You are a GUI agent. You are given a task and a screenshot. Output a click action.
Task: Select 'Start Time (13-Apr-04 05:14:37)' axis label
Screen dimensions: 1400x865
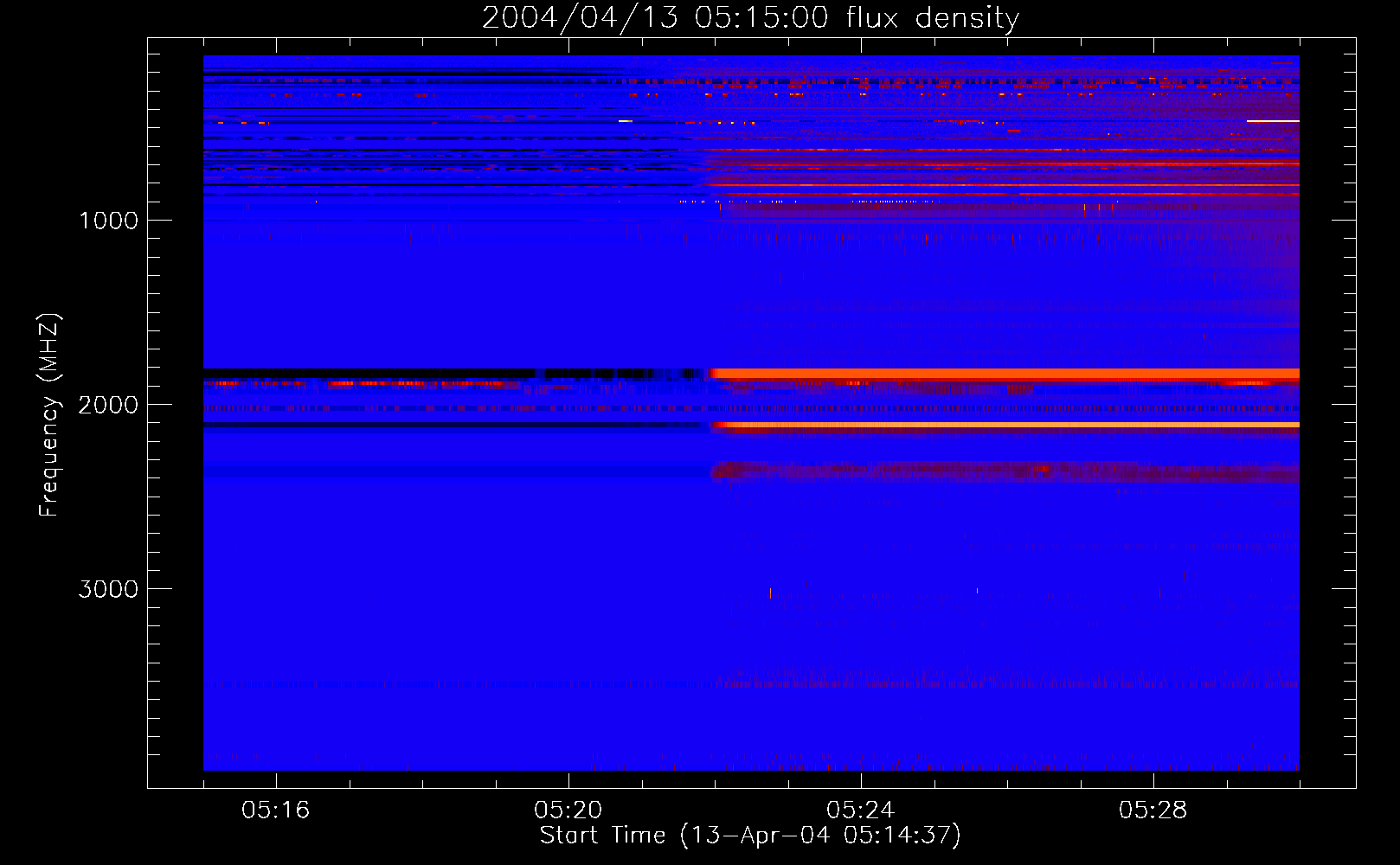[x=750, y=836]
